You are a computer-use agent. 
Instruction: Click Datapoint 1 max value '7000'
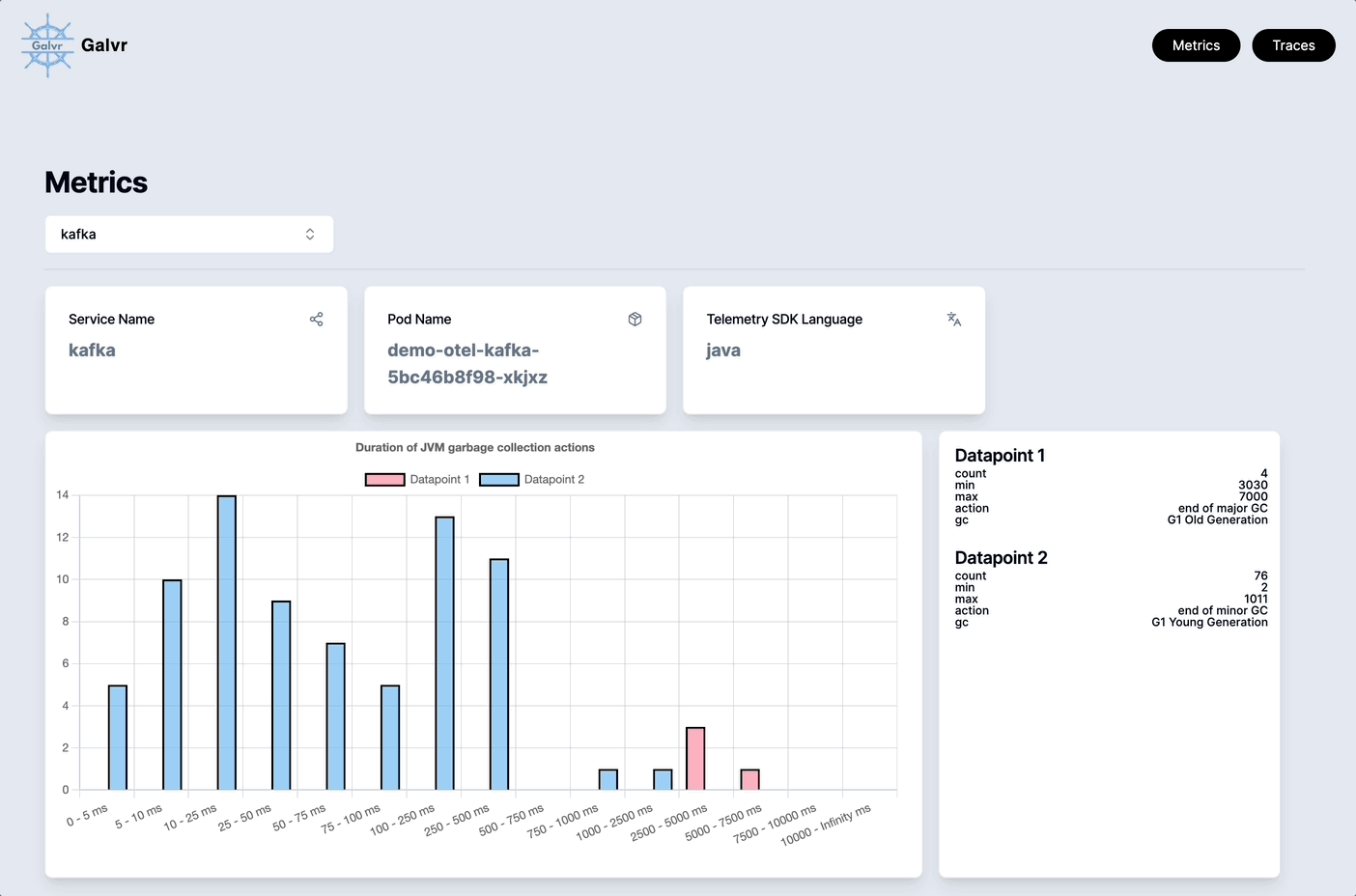(x=1253, y=497)
